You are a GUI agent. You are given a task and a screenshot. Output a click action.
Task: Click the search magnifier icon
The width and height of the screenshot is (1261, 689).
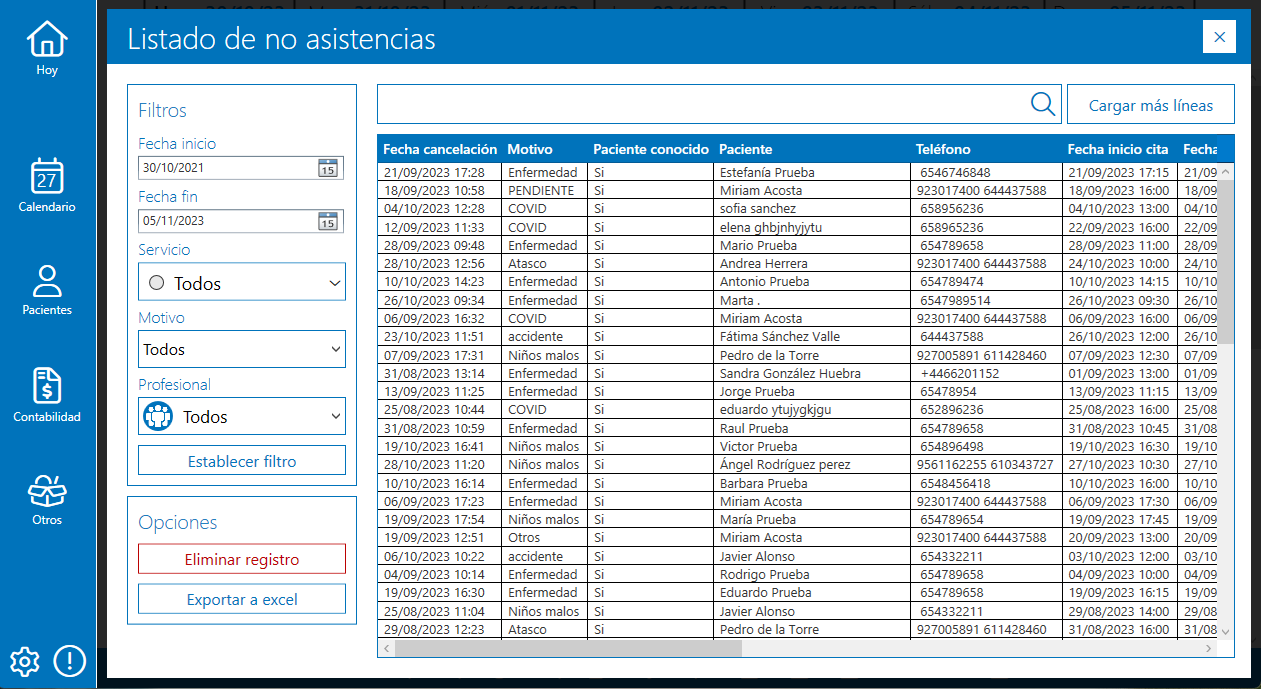1042,103
